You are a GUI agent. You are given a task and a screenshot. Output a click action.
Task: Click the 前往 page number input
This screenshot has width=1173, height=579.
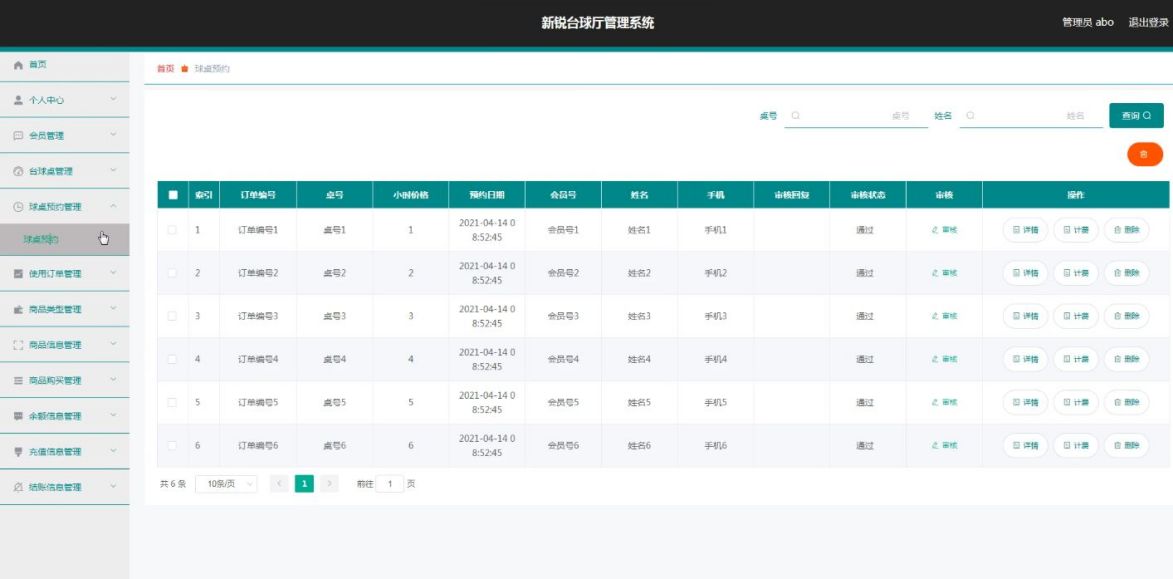point(390,484)
